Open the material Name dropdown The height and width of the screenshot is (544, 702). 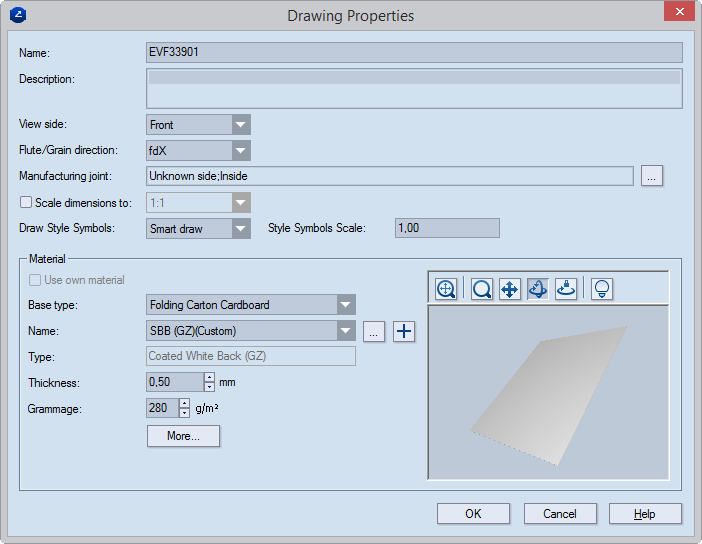pos(346,331)
